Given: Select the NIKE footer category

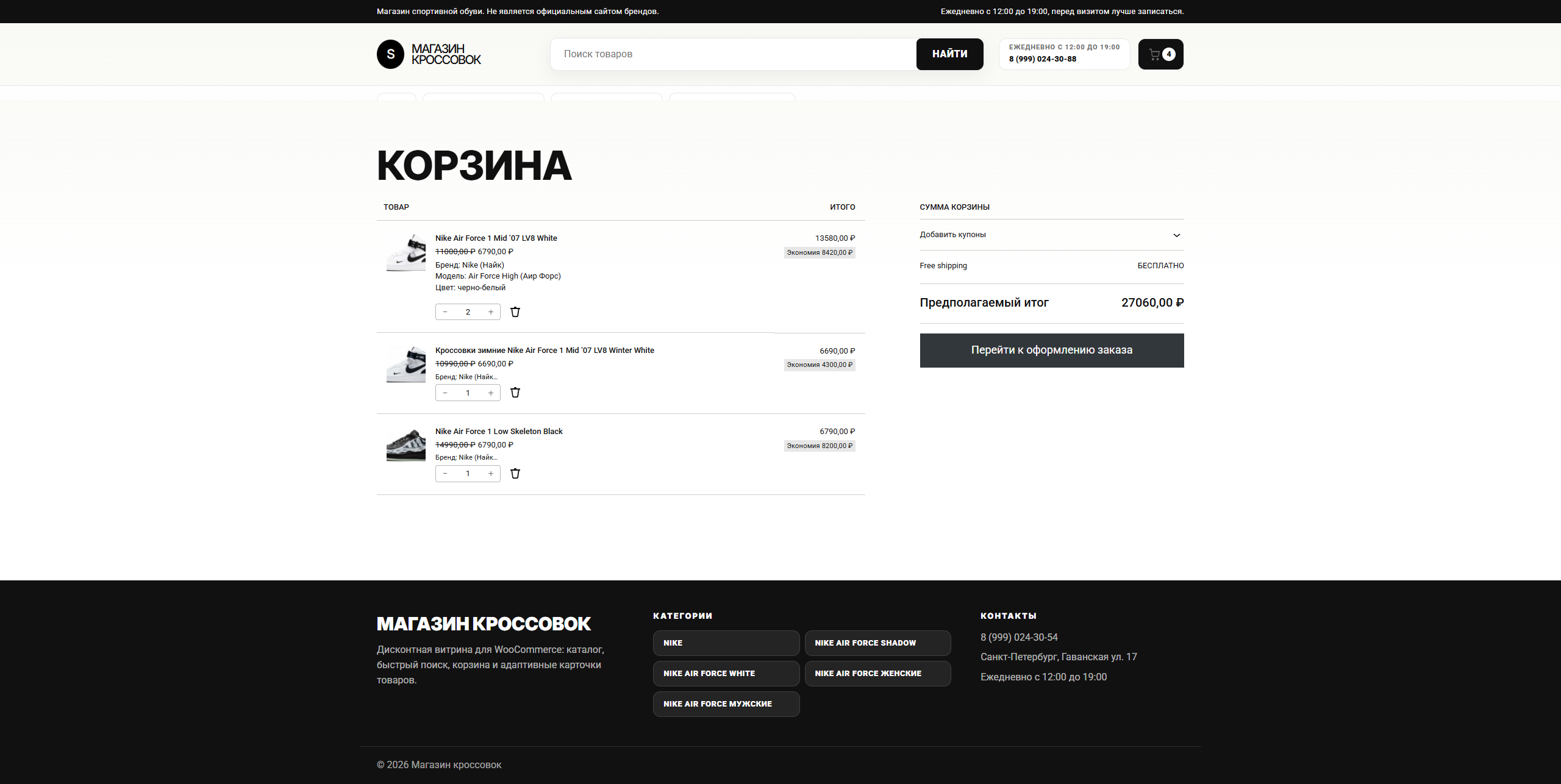Looking at the screenshot, I should pyautogui.click(x=726, y=643).
